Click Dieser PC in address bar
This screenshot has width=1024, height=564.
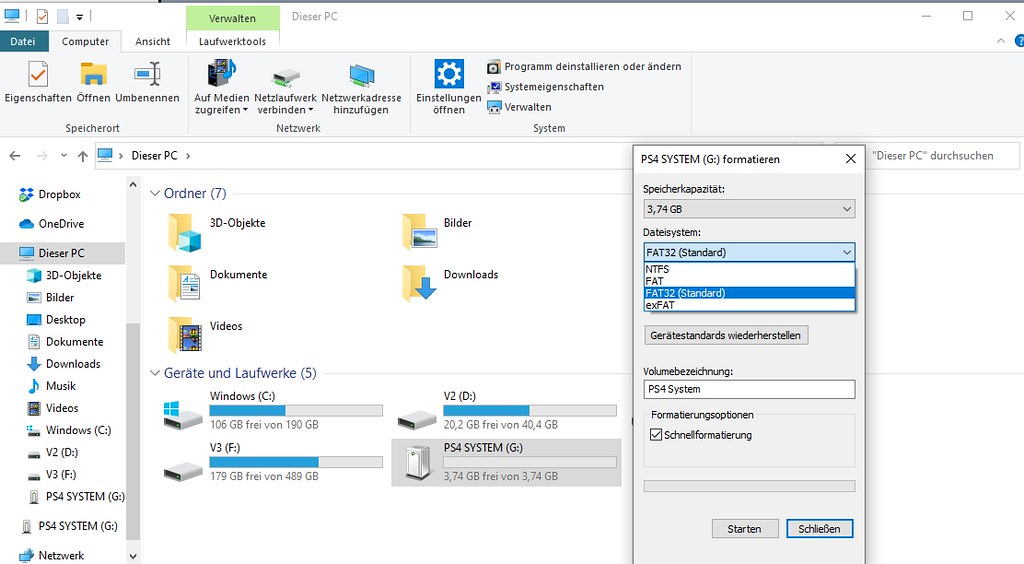(154, 155)
